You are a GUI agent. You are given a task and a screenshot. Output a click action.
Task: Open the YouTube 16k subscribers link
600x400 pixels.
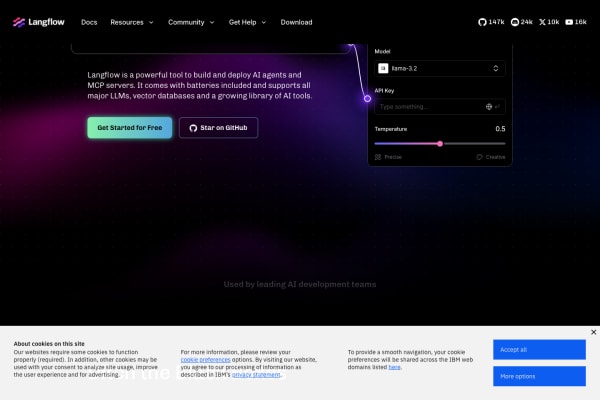(x=576, y=22)
